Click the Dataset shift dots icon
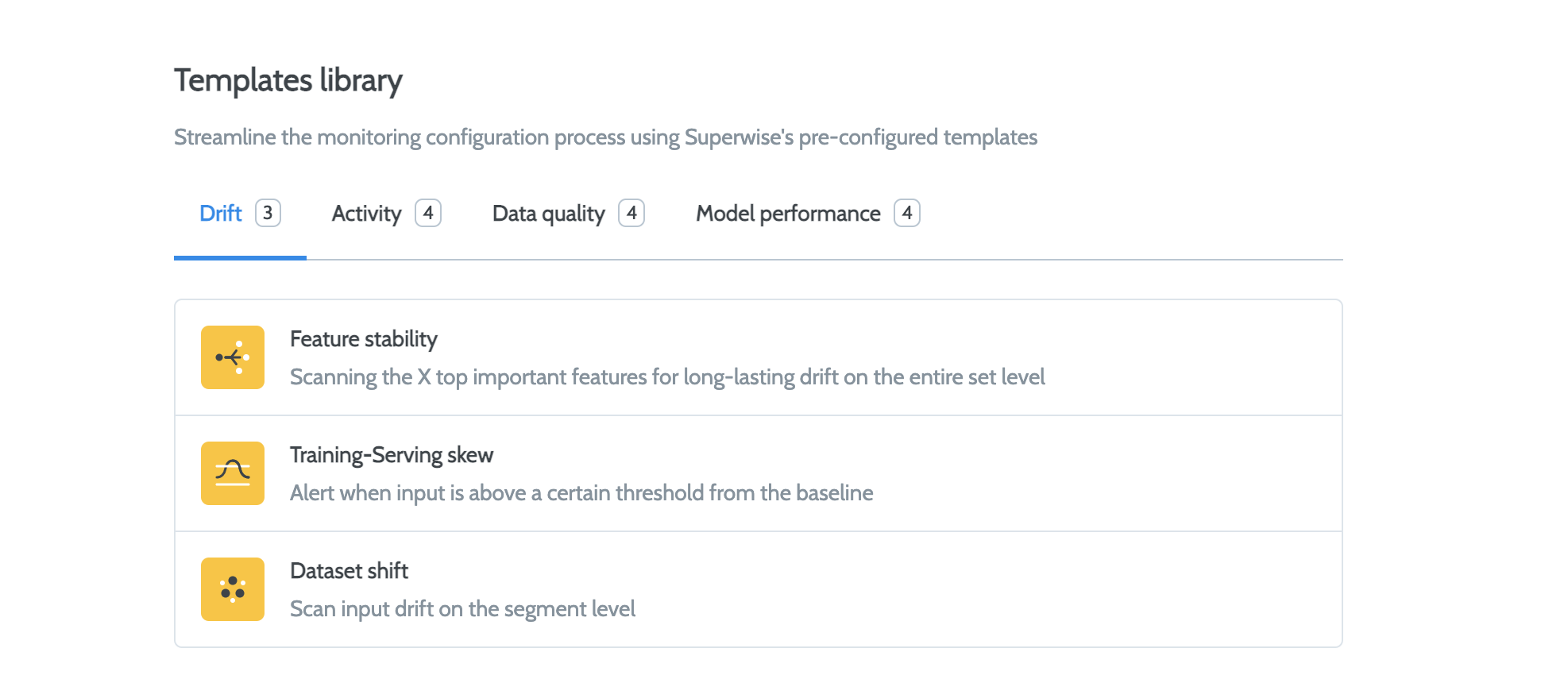This screenshot has width=1568, height=683. [232, 589]
